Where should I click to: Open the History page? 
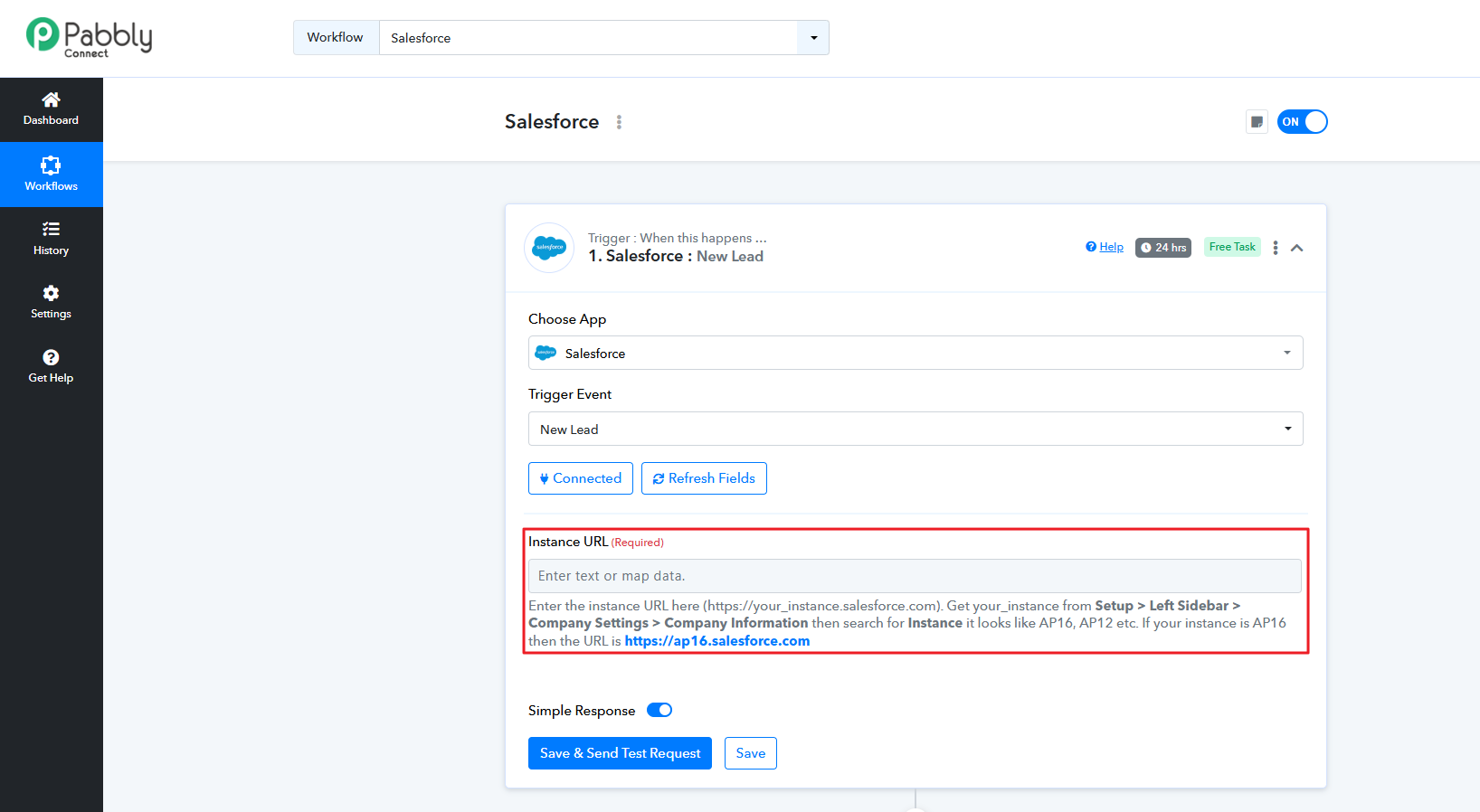click(x=51, y=239)
